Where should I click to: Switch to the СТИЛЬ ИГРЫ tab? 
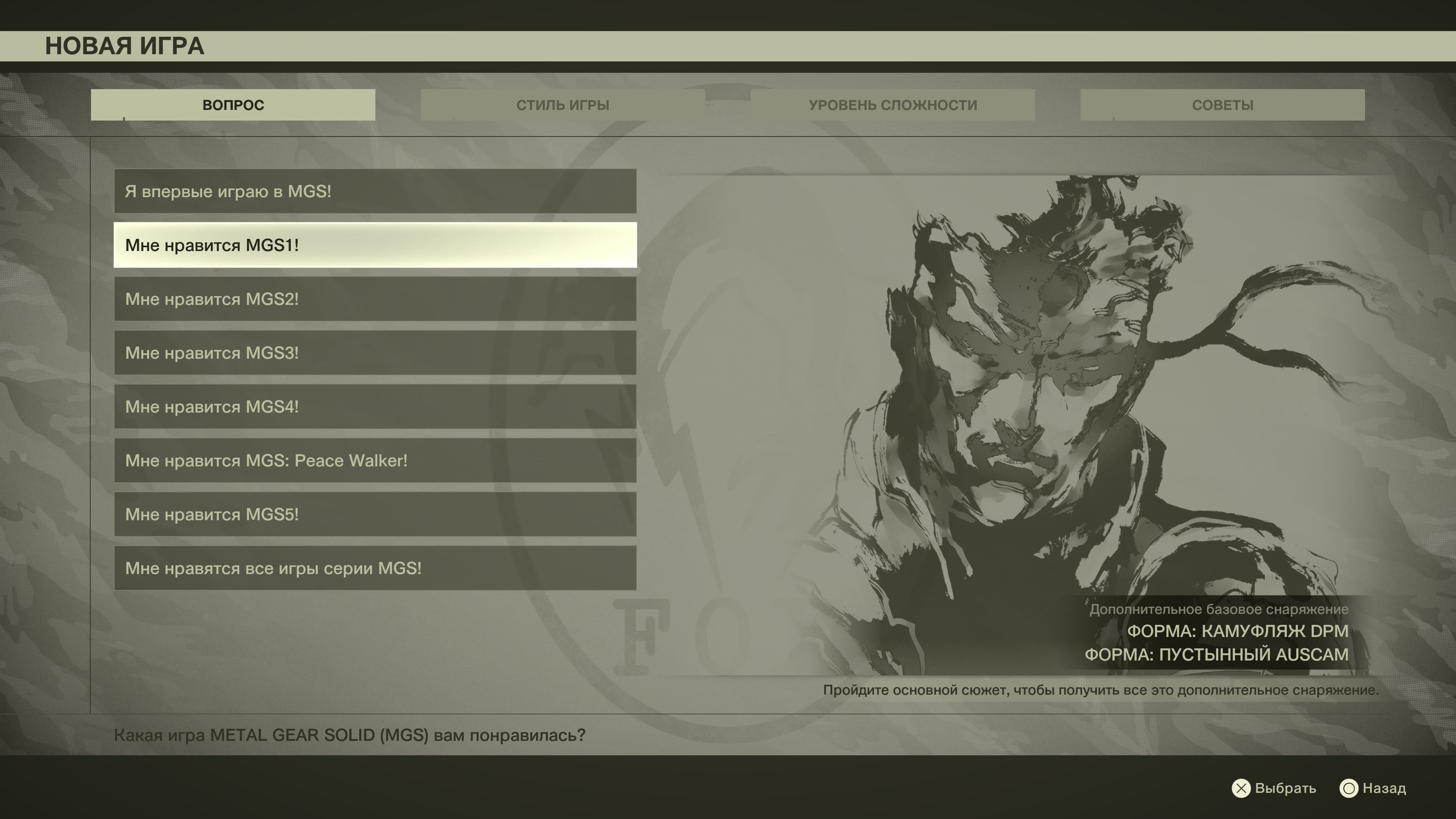tap(562, 105)
